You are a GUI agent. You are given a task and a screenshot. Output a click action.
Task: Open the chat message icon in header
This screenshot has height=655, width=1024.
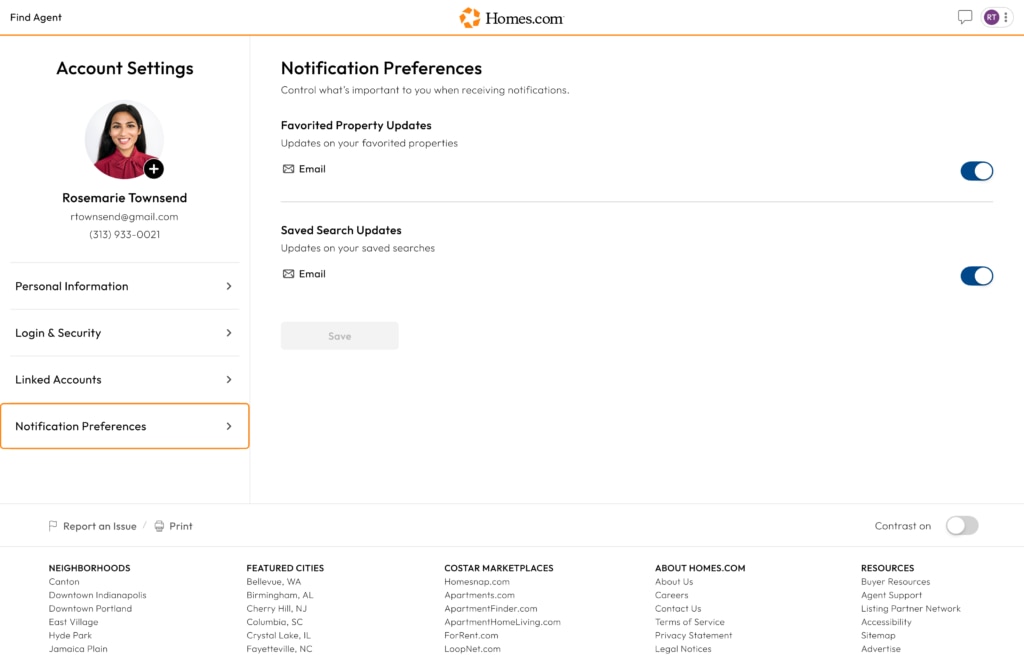[964, 17]
